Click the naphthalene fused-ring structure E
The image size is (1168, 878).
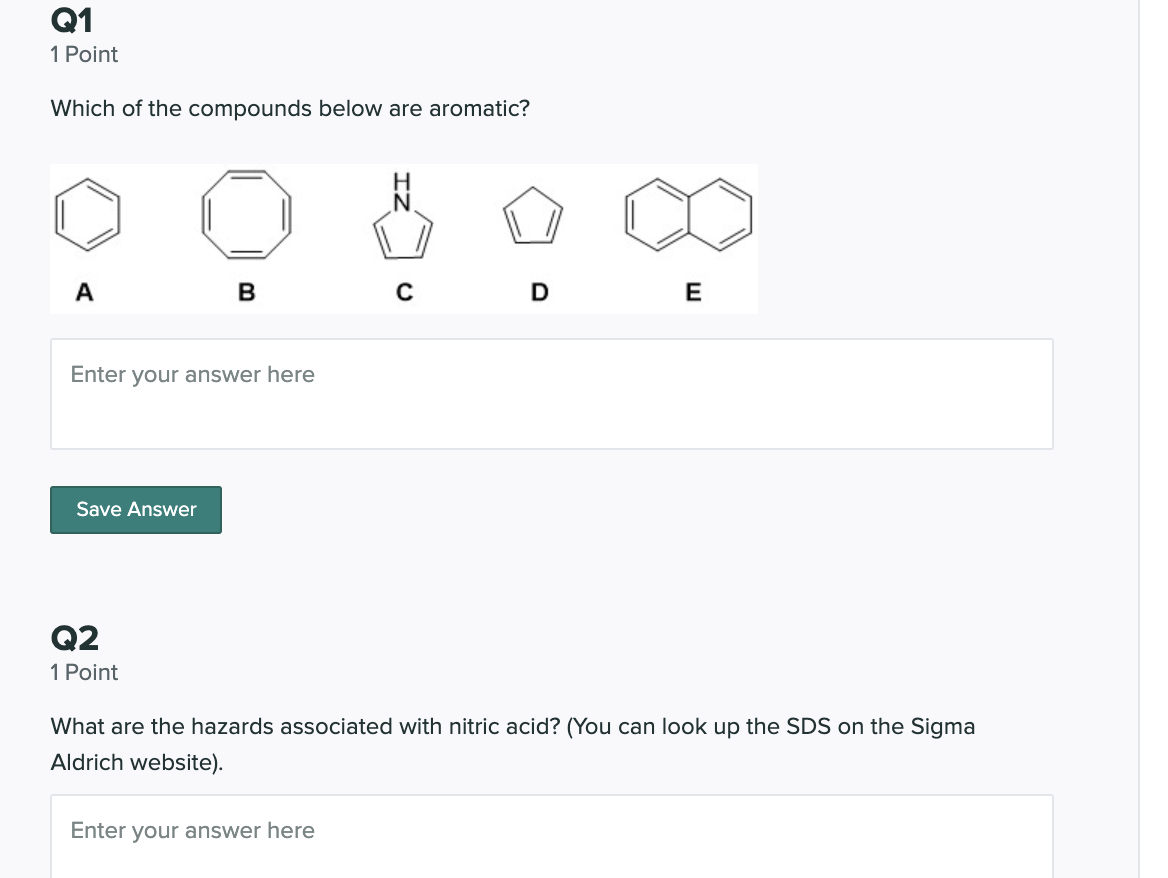[x=689, y=214]
